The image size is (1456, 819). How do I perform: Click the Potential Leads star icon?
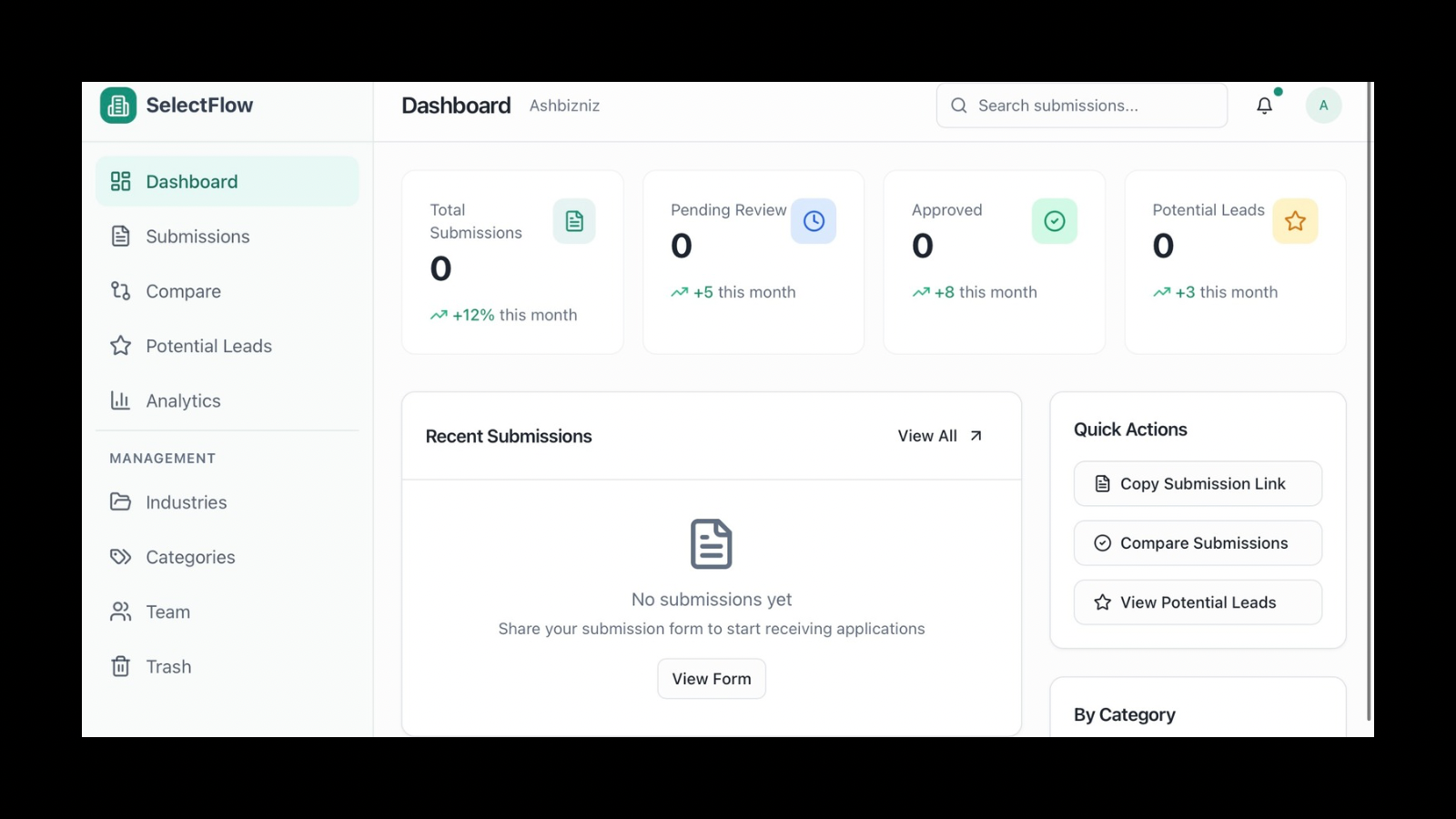tap(120, 346)
